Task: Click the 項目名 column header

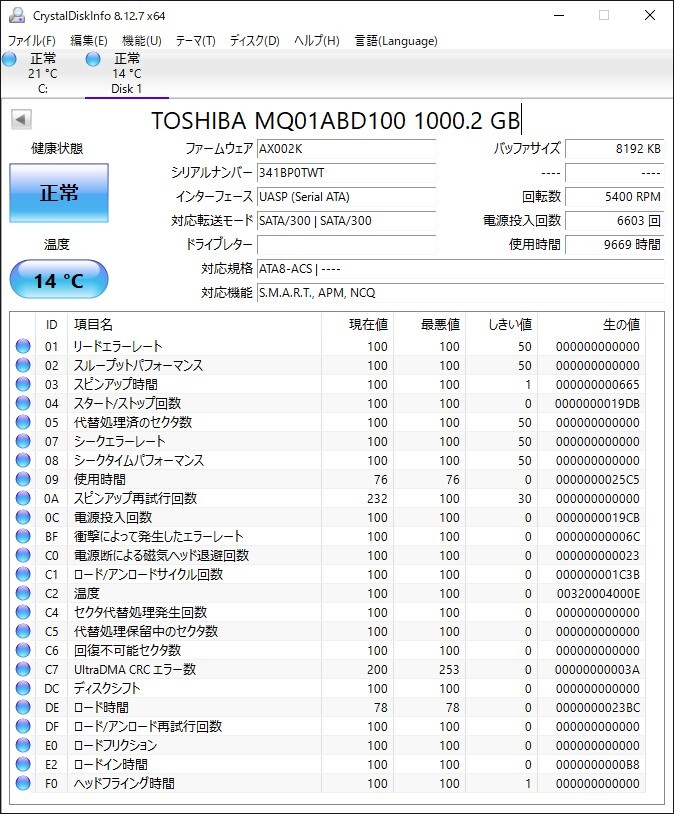Action: (195, 324)
